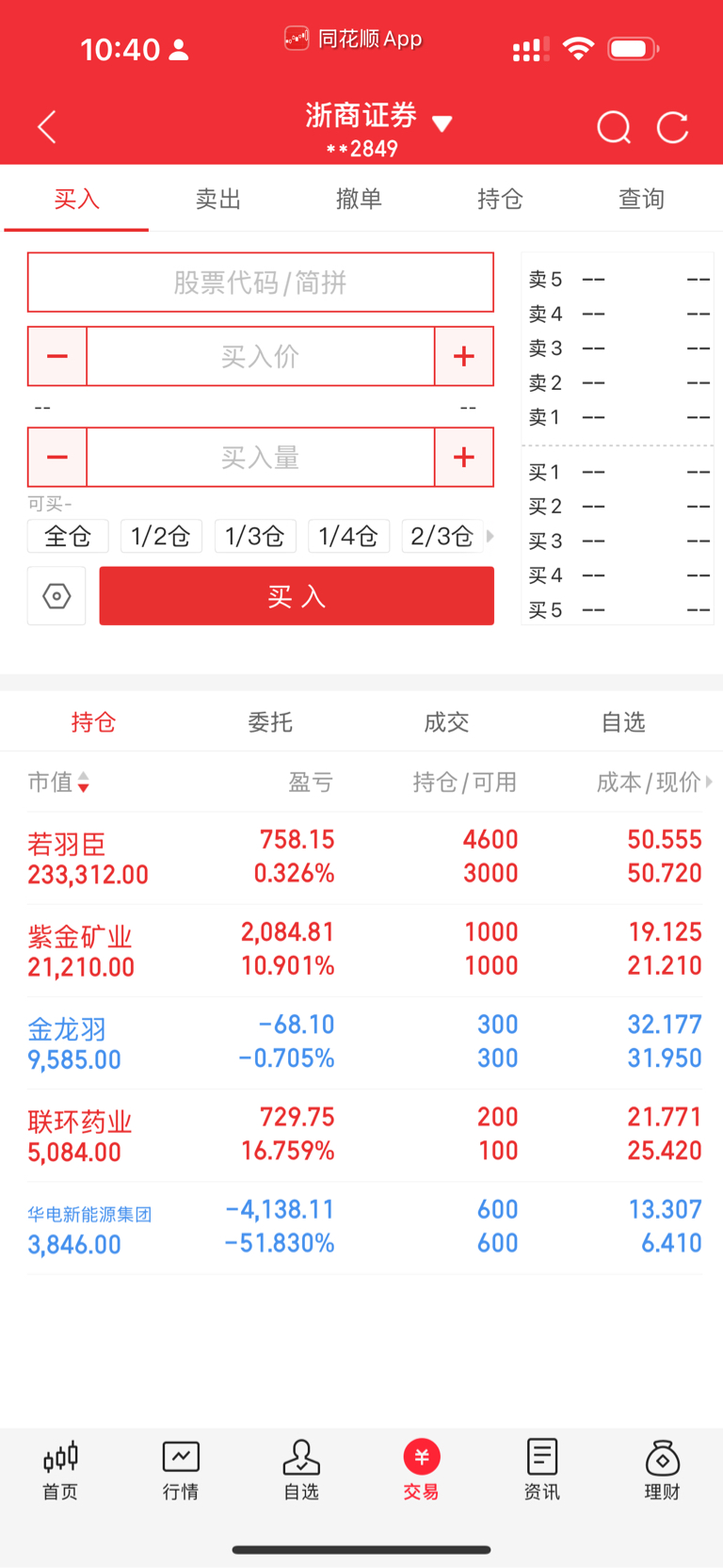Screen dimensions: 723x1568
Task: Decrease buy quantity with minus button
Action: click(x=57, y=457)
